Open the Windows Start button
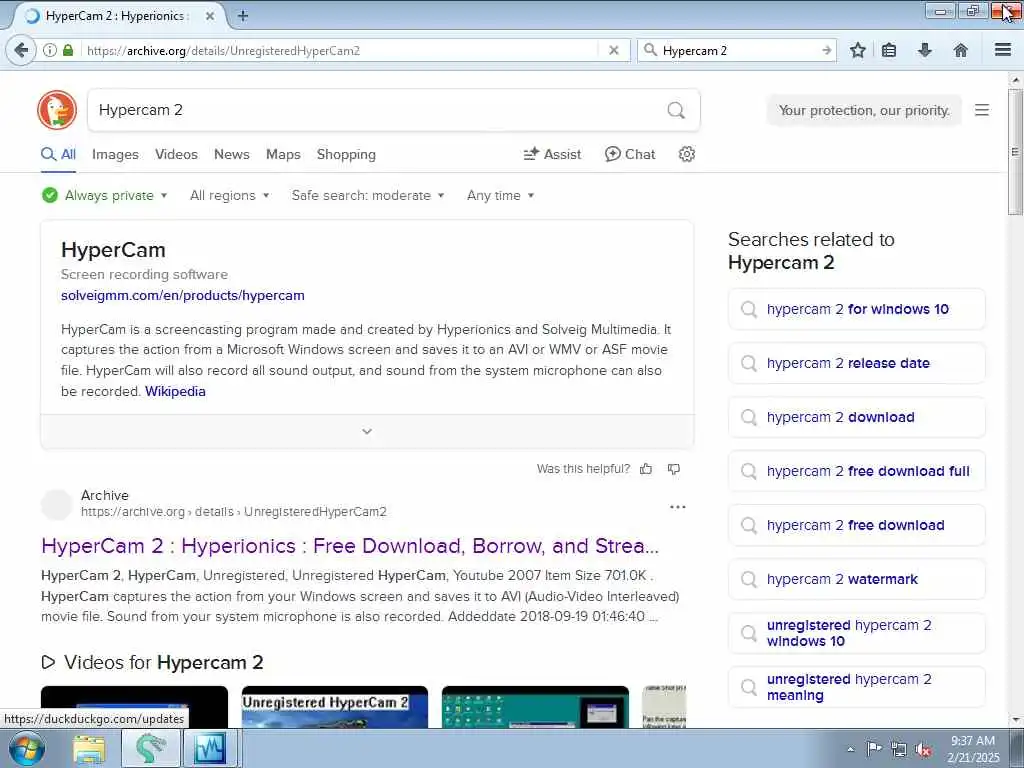Screen dimensions: 1024x768 pos(27,748)
